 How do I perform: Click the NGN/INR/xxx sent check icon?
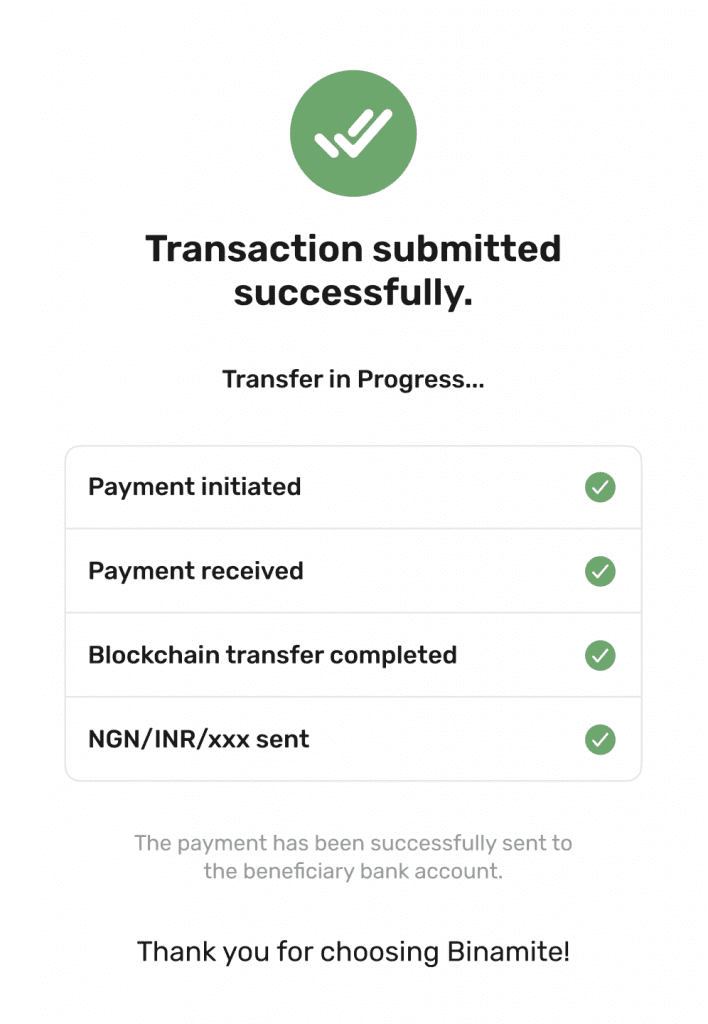tap(600, 740)
